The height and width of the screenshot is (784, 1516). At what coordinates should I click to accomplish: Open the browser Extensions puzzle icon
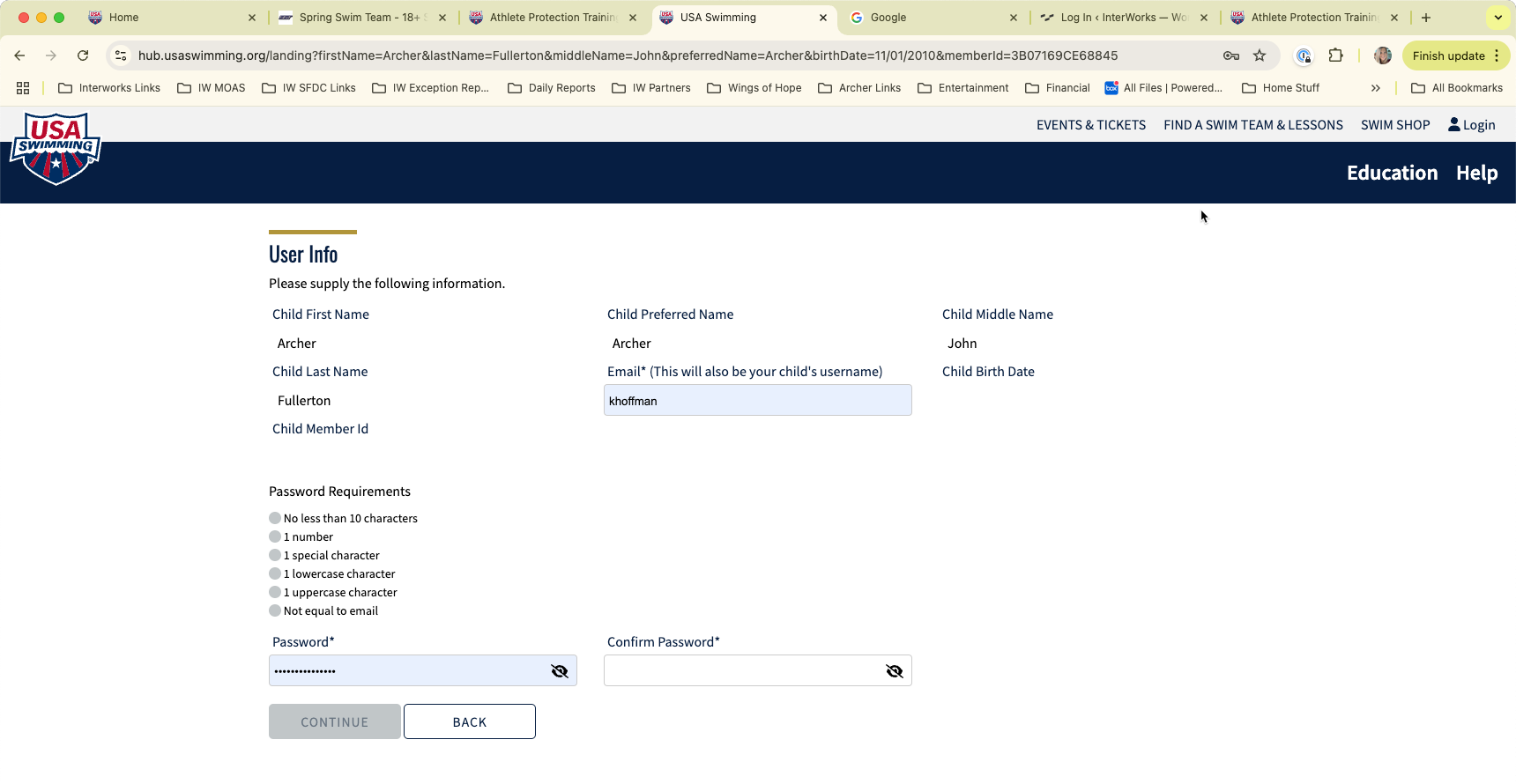tap(1336, 55)
